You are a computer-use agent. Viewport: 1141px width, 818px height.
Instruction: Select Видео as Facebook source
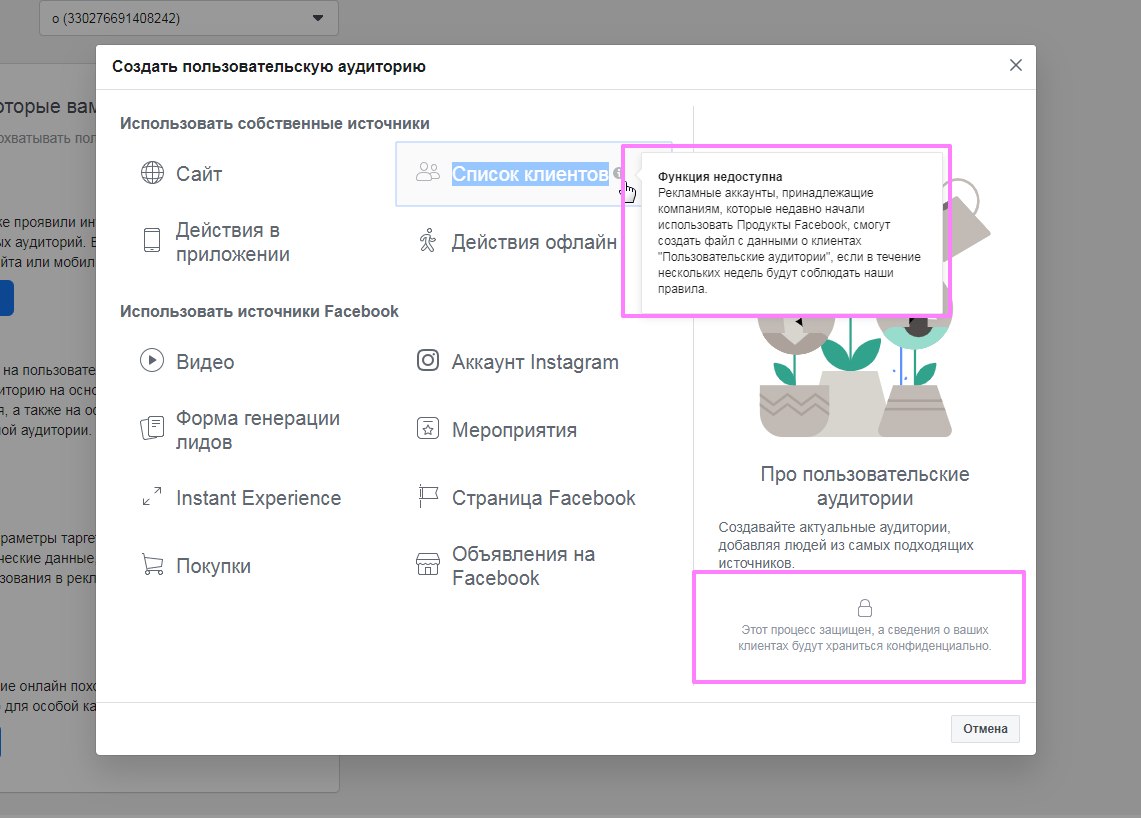click(x=205, y=362)
